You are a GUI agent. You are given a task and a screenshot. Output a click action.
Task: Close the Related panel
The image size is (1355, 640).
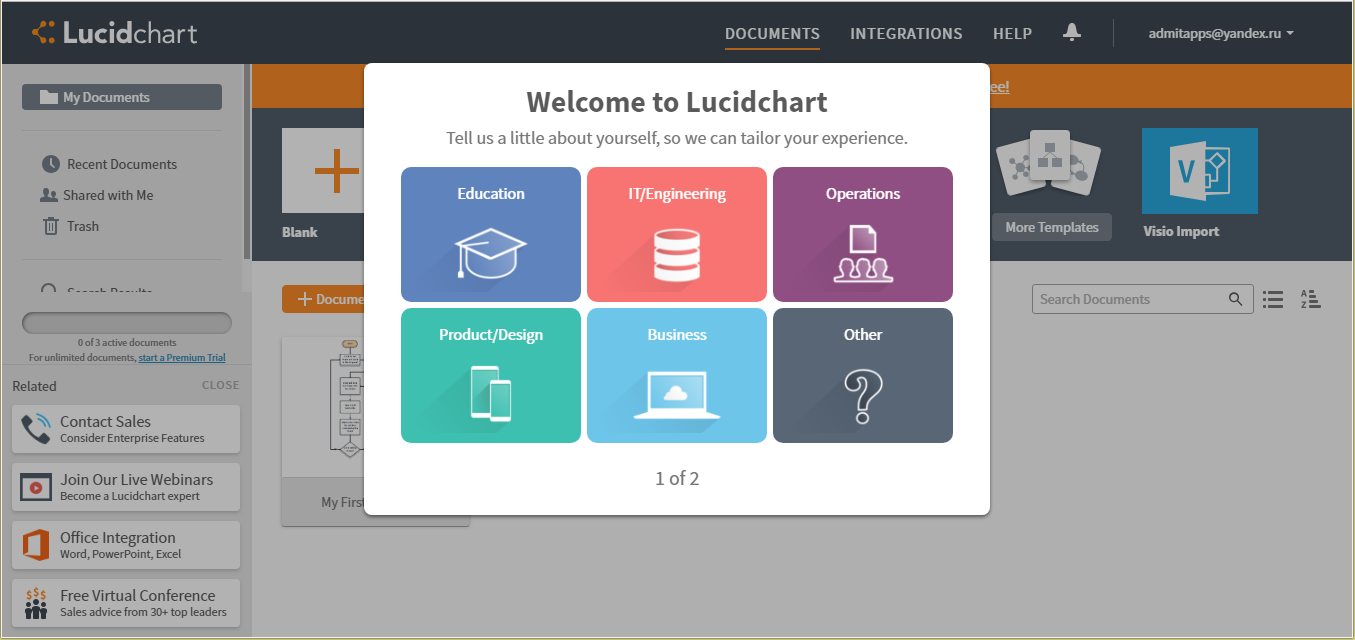pos(220,385)
